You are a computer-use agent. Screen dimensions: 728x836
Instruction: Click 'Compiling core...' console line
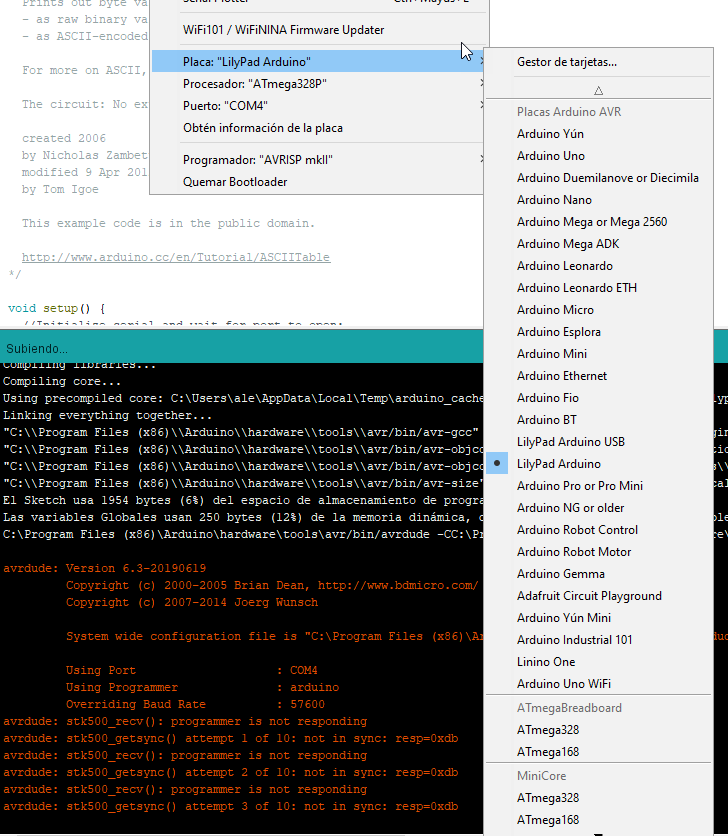(62, 381)
